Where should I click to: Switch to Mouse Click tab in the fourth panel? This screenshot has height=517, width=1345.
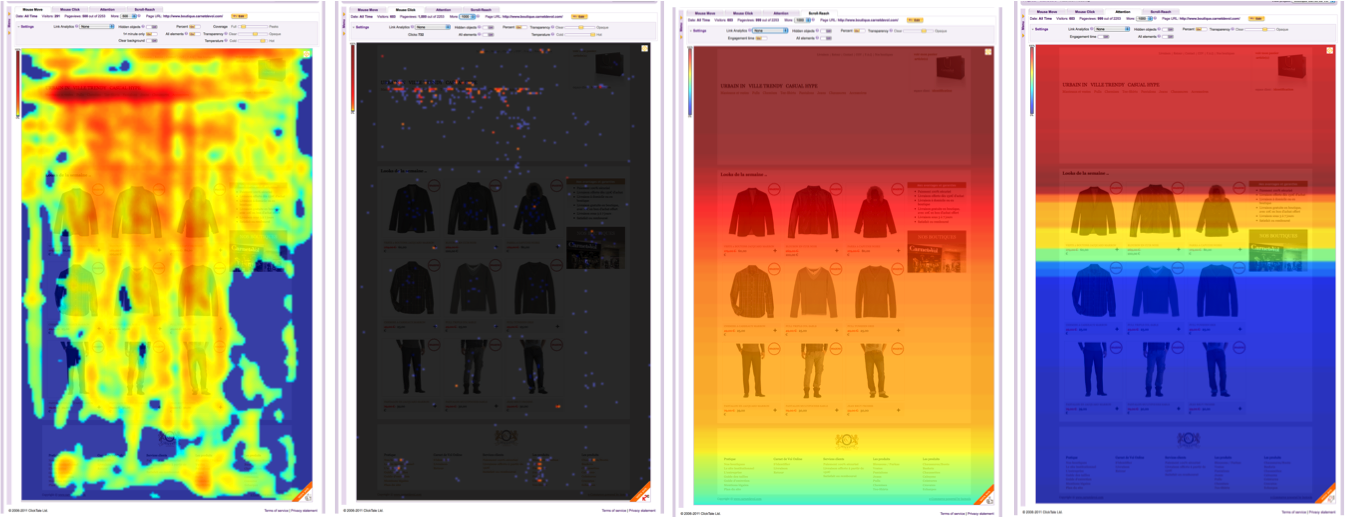point(1085,12)
